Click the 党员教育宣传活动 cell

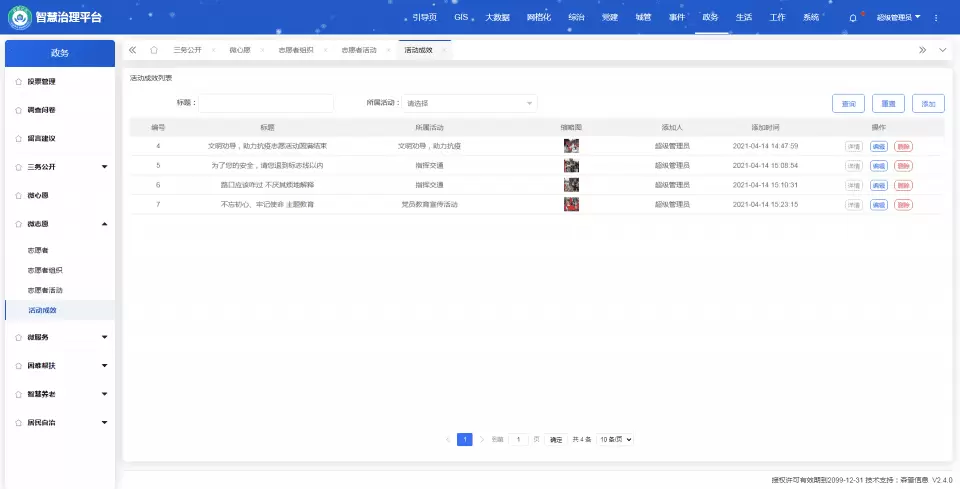429,204
